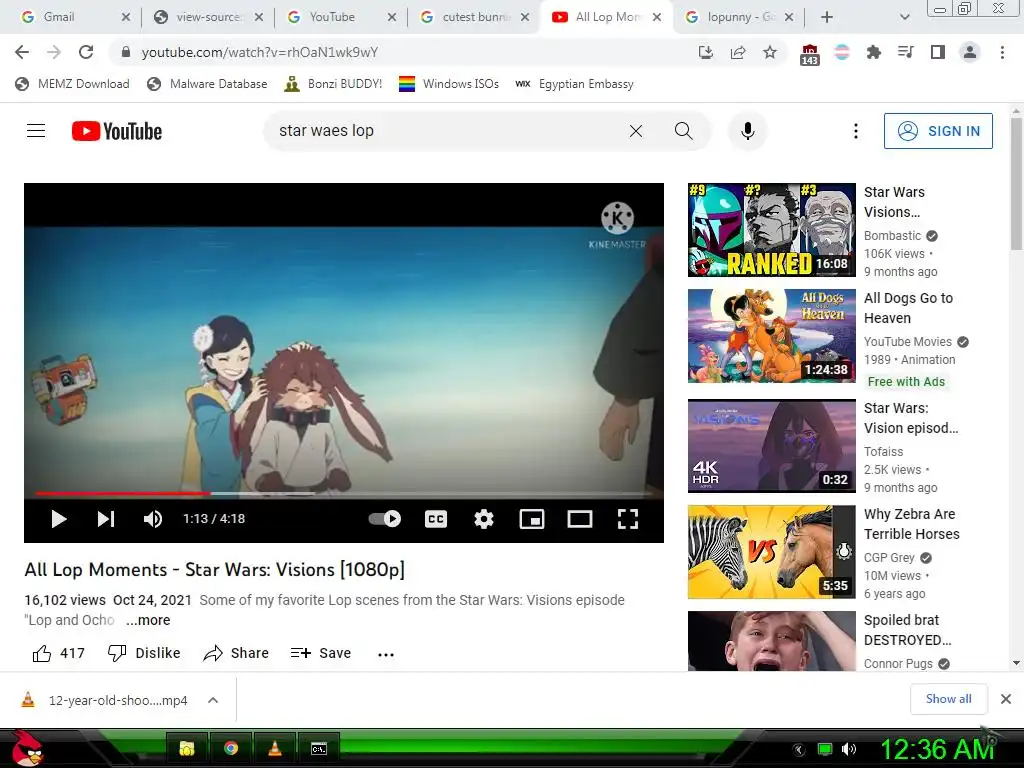The width and height of the screenshot is (1024, 768).
Task: Open Star Wars Vision episode 4K thumbnail
Action: coord(771,445)
